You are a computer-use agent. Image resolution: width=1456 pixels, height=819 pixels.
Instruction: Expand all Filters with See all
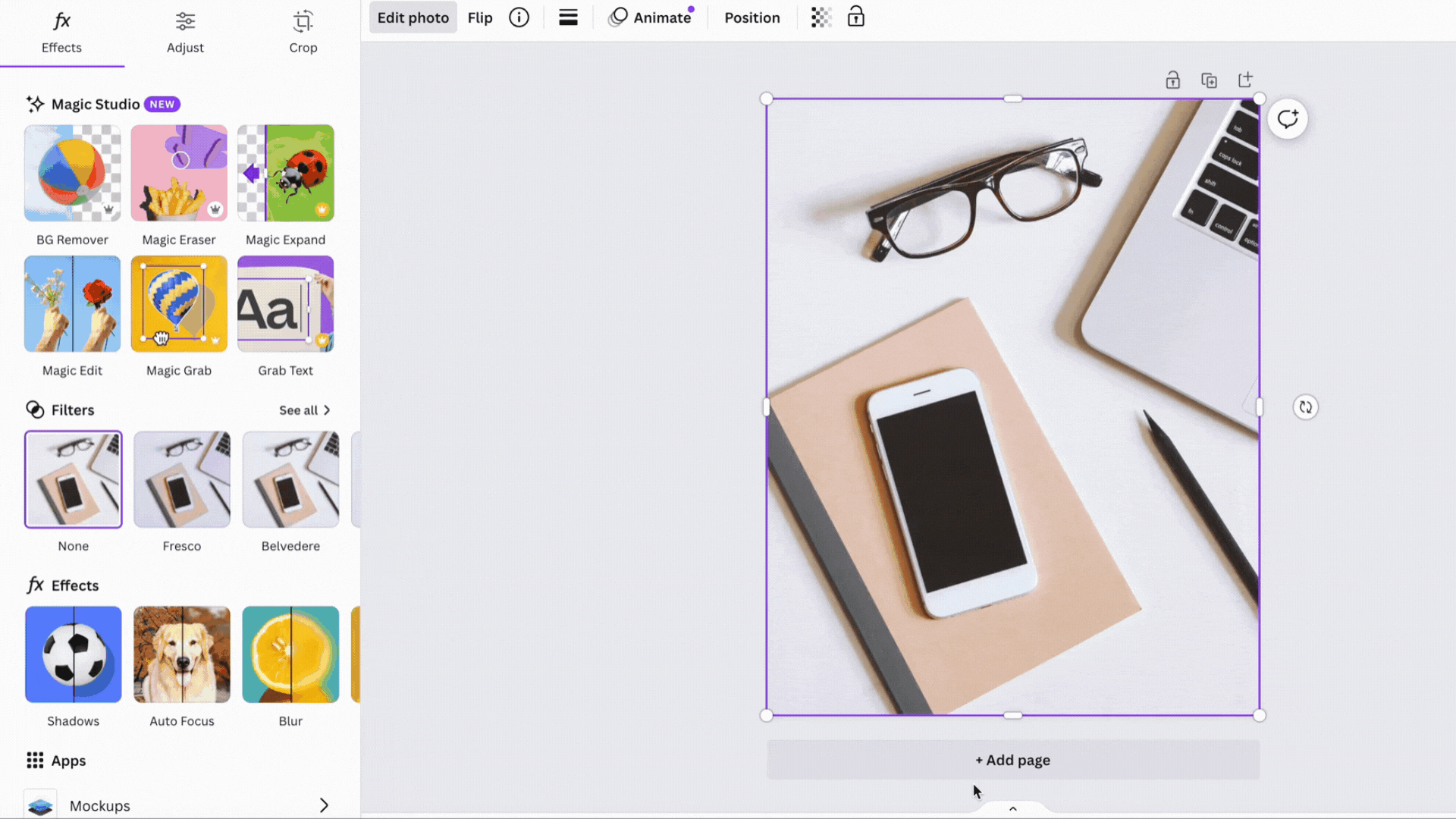click(x=303, y=409)
